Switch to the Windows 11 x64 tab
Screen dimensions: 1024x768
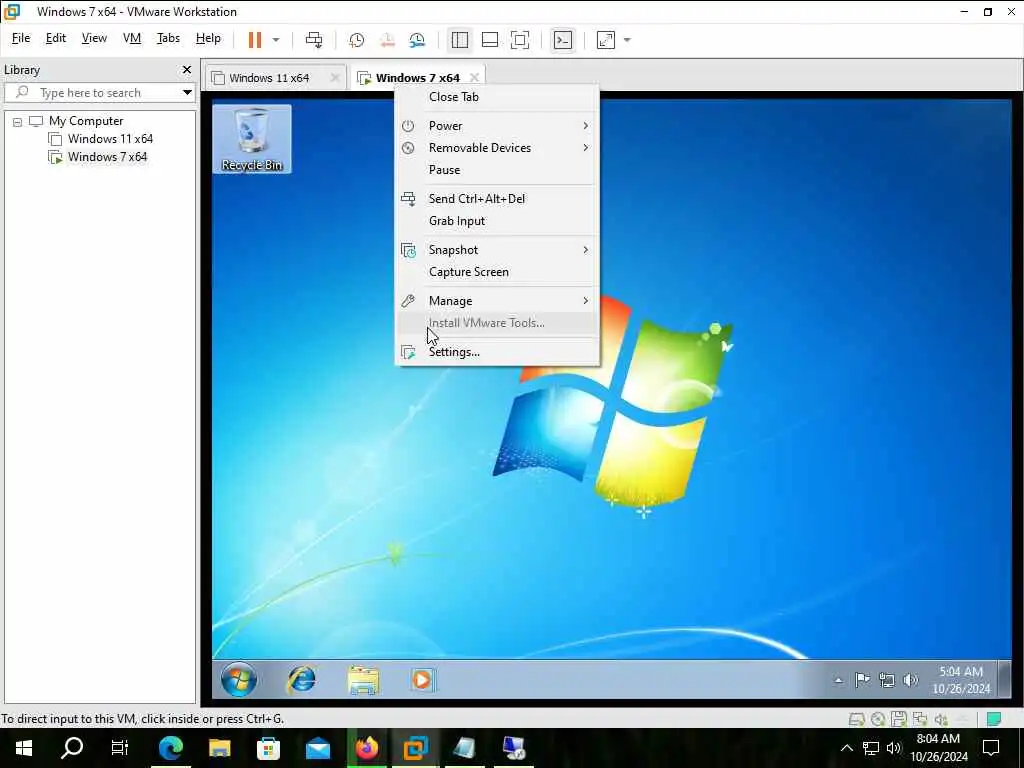click(x=269, y=78)
